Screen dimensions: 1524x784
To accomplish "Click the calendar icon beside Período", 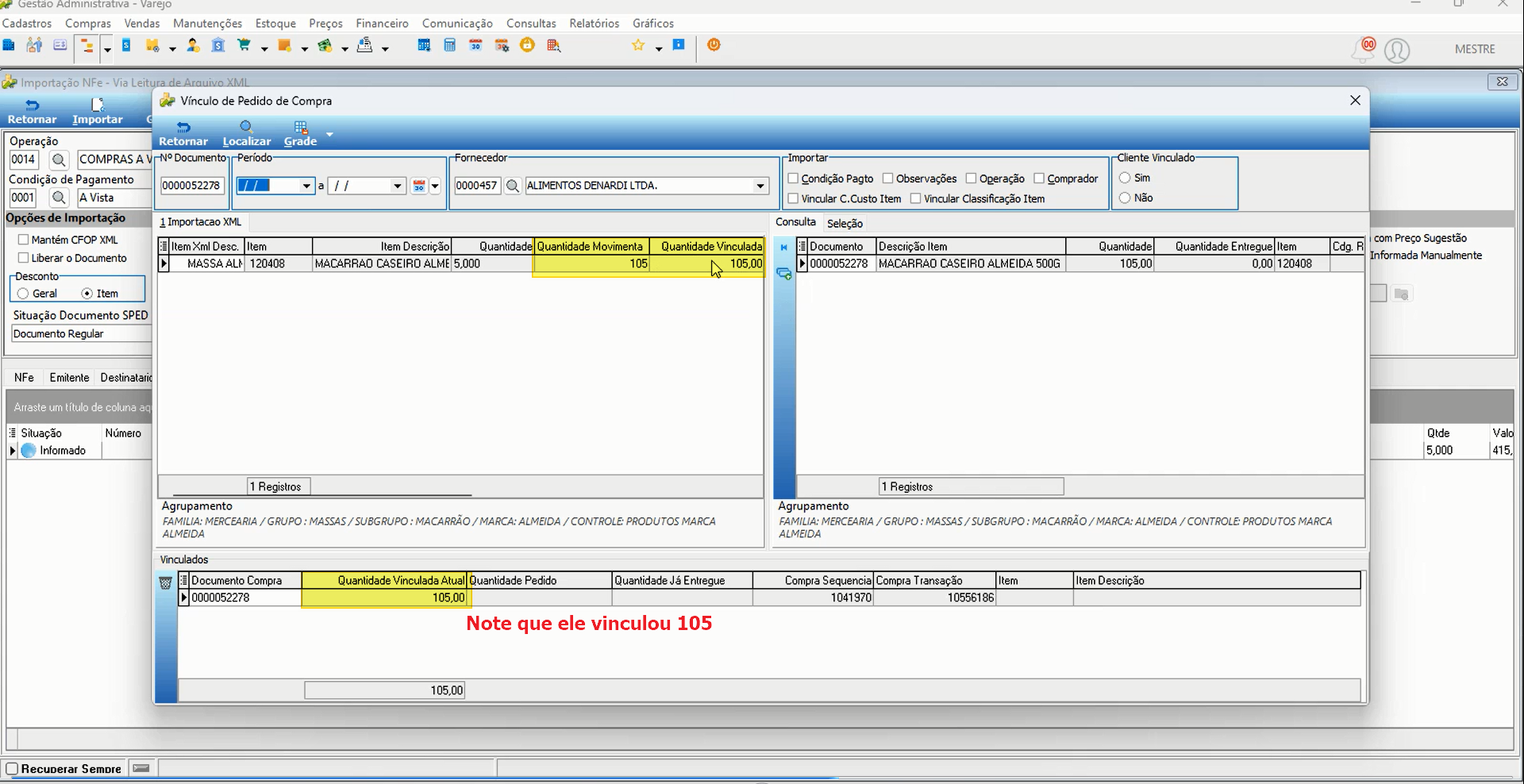I will click(x=419, y=186).
